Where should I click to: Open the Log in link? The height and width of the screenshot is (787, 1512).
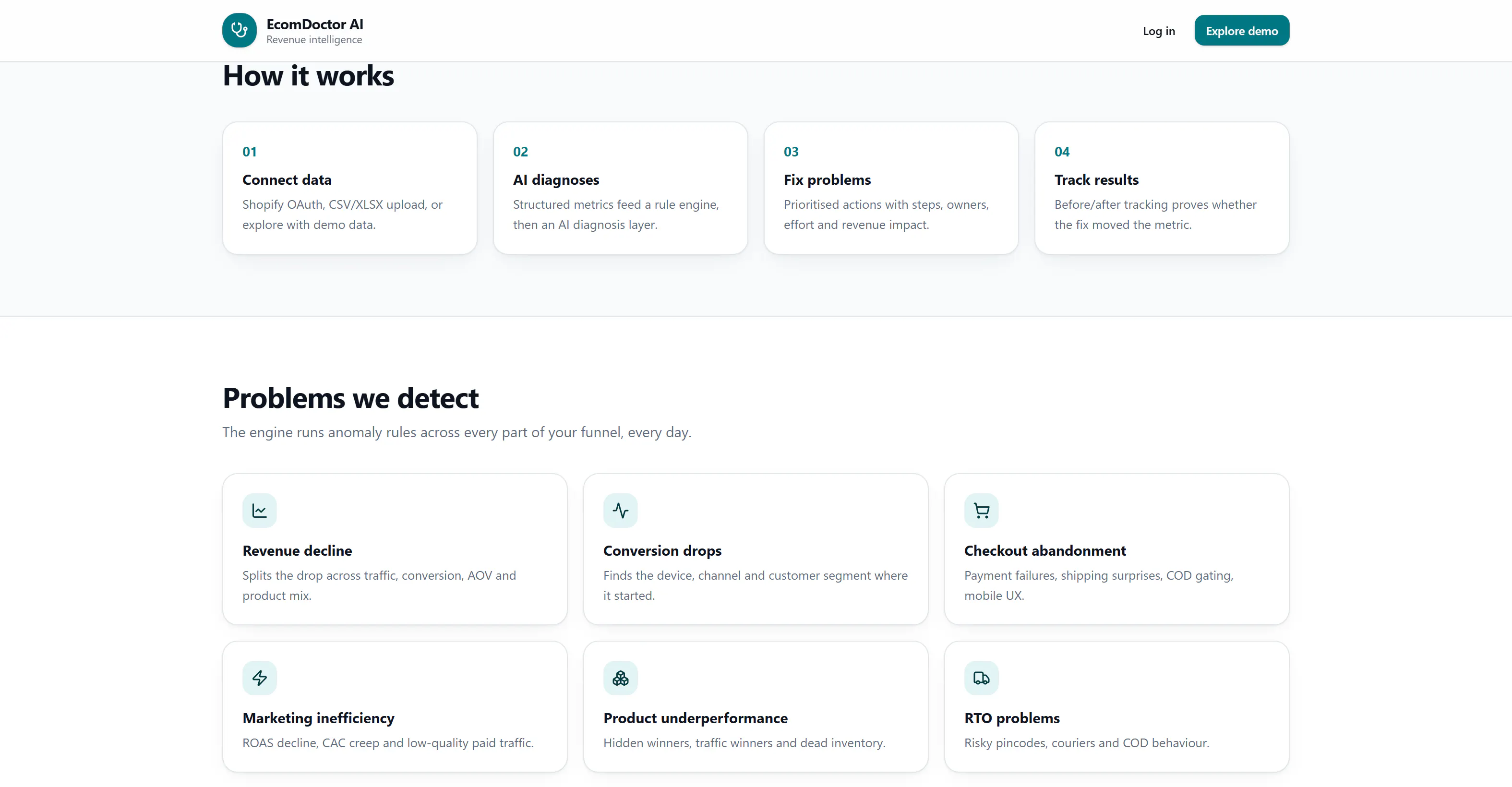coord(1159,31)
